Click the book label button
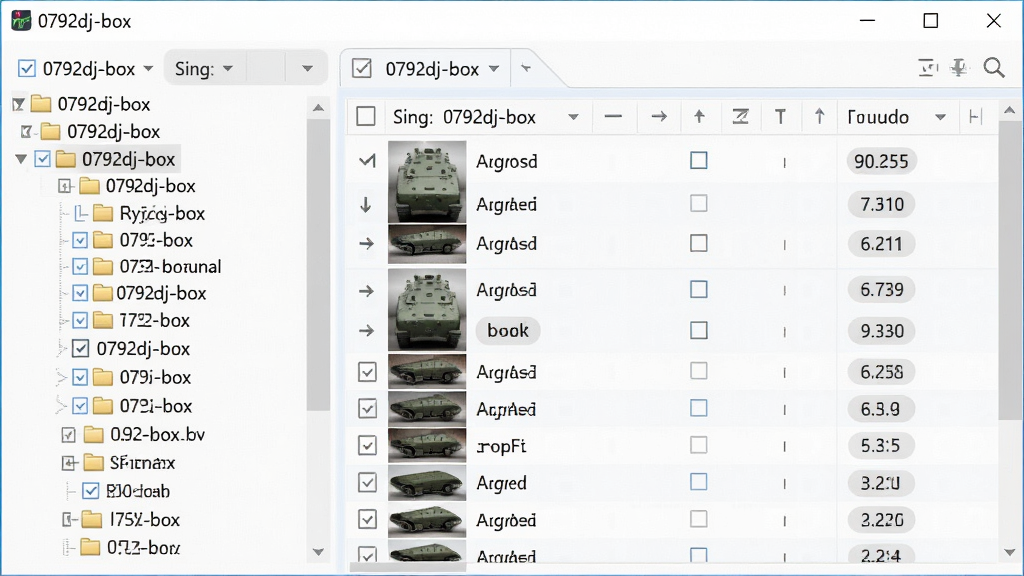Image resolution: width=1024 pixels, height=576 pixels. coord(507,330)
